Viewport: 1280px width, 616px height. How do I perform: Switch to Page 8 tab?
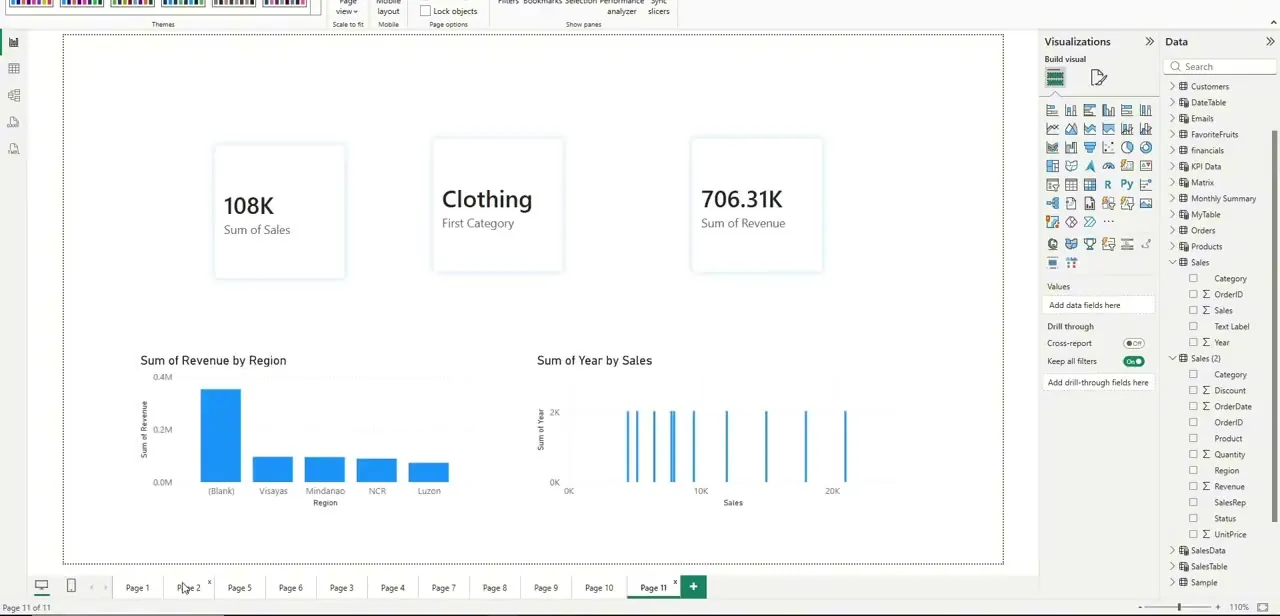pos(494,588)
